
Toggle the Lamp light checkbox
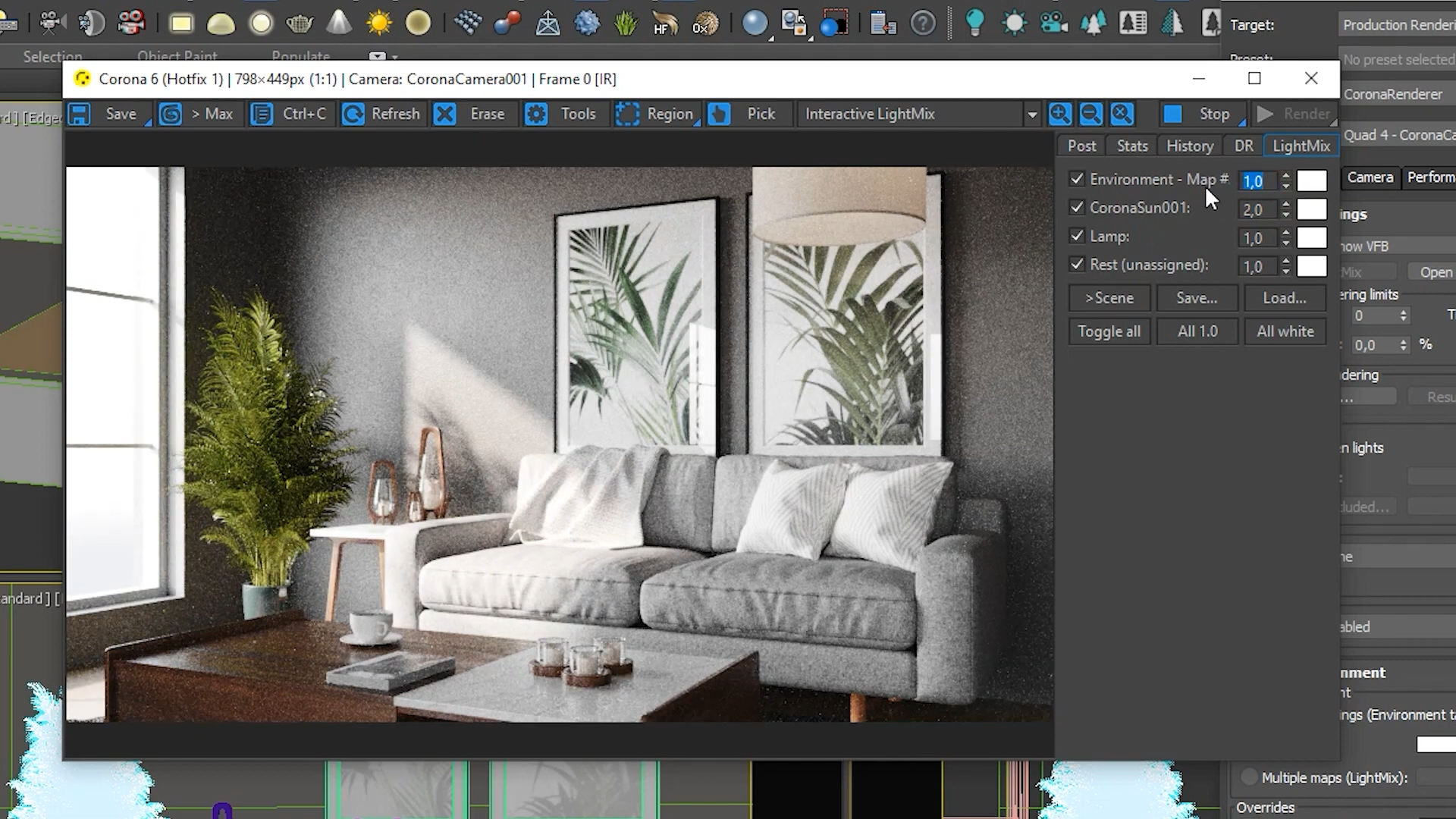[x=1077, y=236]
